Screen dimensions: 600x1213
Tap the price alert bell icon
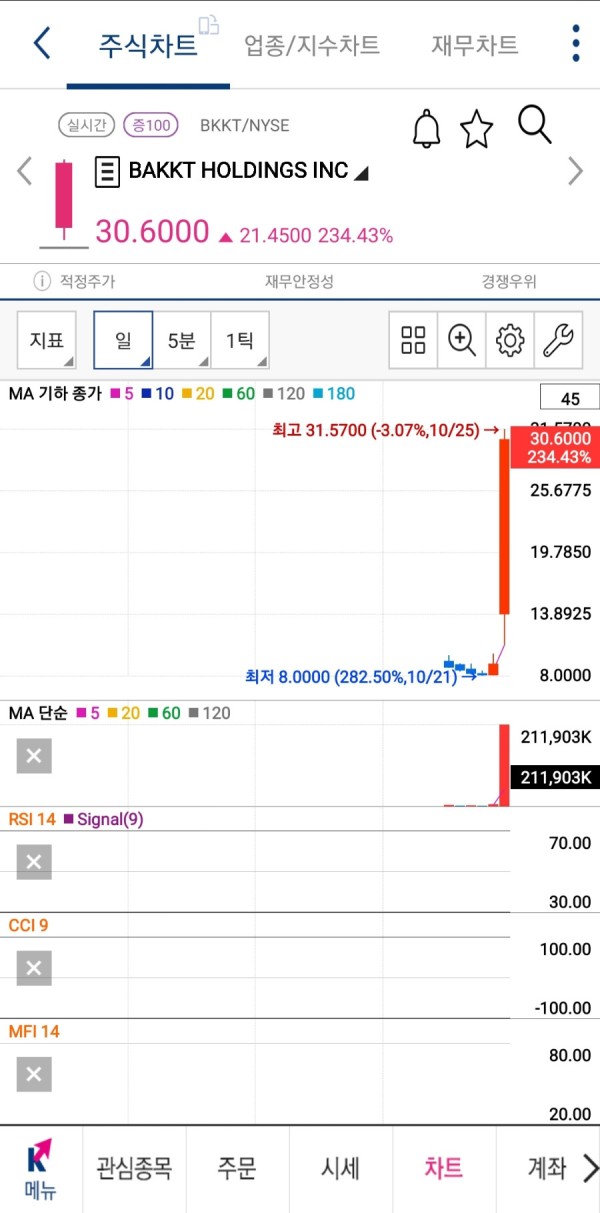(427, 129)
